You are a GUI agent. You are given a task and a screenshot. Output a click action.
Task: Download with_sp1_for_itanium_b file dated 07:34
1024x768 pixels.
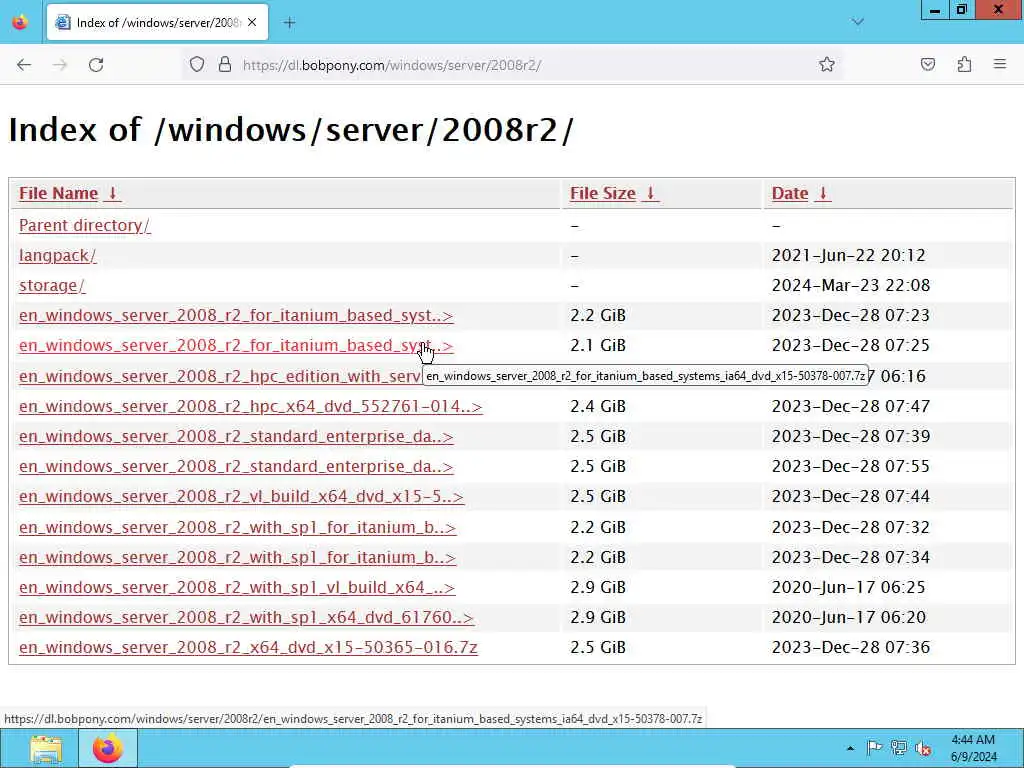[237, 557]
